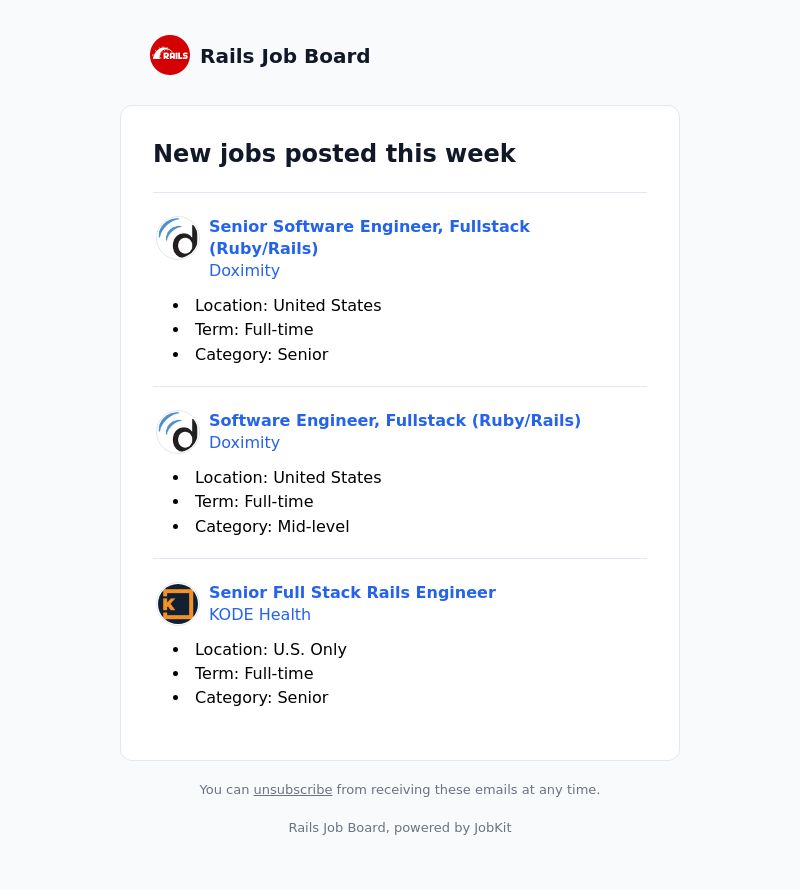
Task: Click the Doximity logo beside Senior Software Engineer job
Action: (178, 238)
